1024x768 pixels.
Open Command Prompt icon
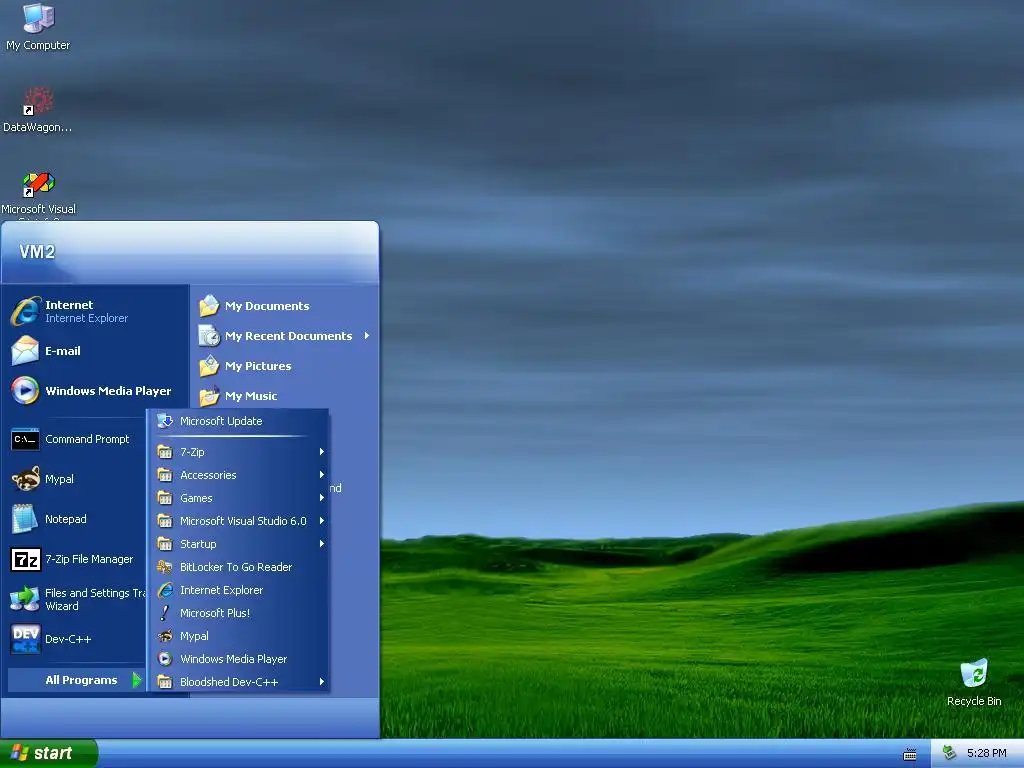25,439
